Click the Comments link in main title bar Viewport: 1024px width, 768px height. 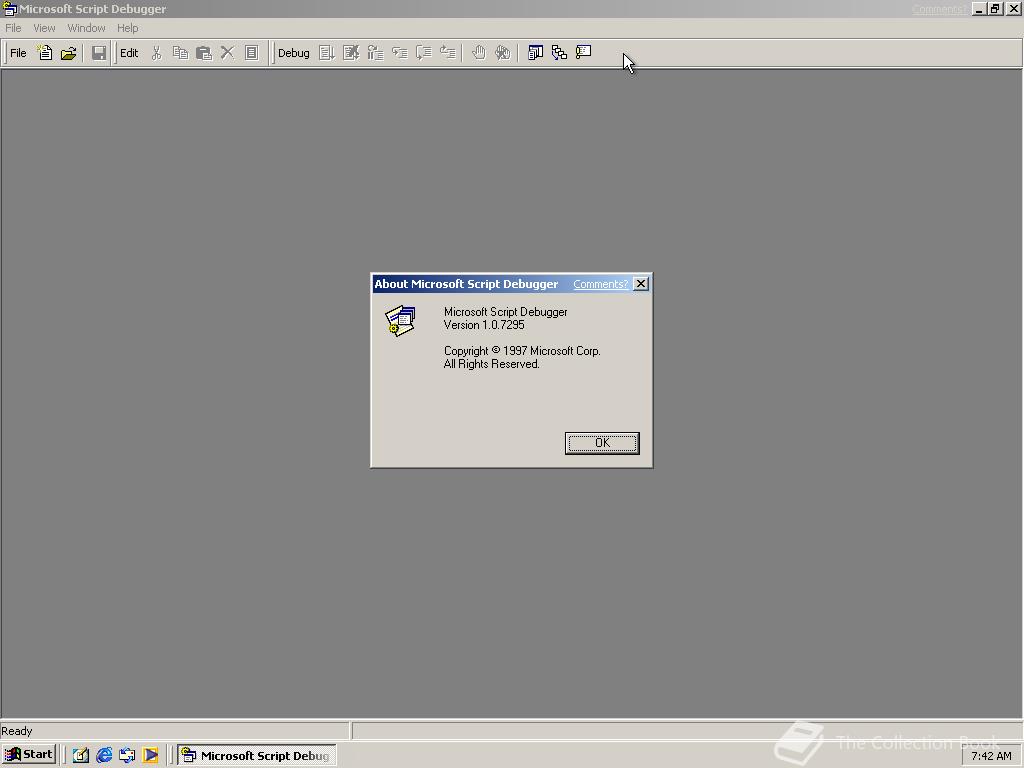point(938,9)
